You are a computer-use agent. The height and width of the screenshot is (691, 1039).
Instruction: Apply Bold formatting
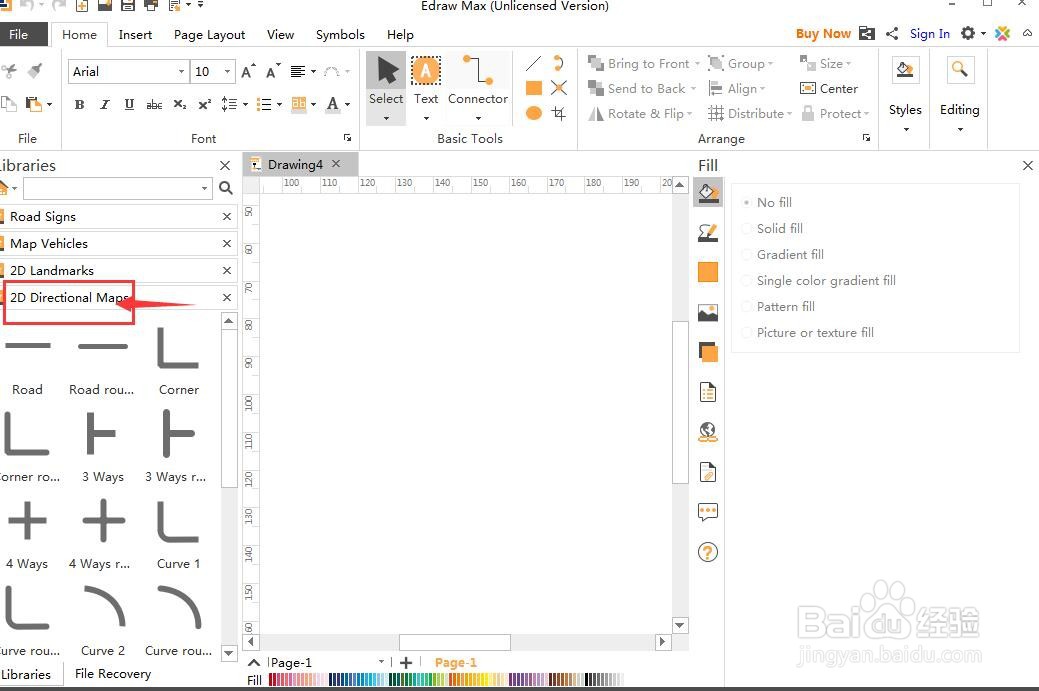(80, 104)
